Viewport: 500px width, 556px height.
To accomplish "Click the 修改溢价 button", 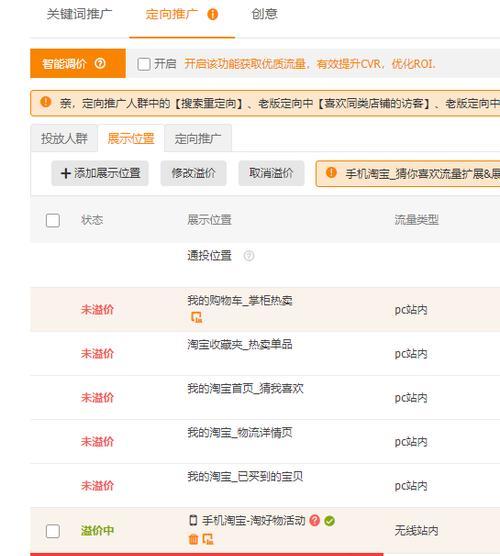I will [193, 173].
